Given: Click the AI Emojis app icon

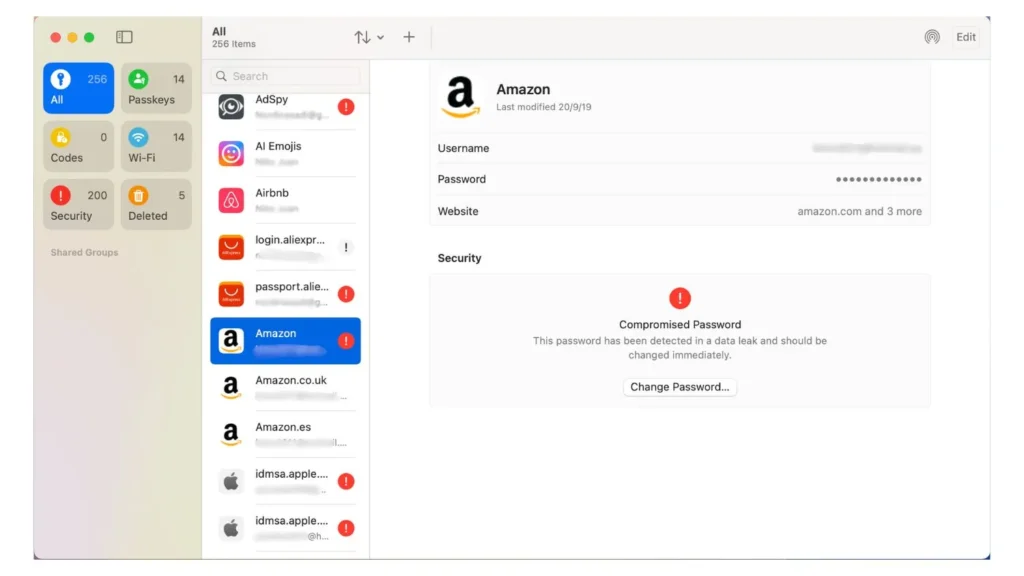Looking at the screenshot, I should [x=231, y=153].
